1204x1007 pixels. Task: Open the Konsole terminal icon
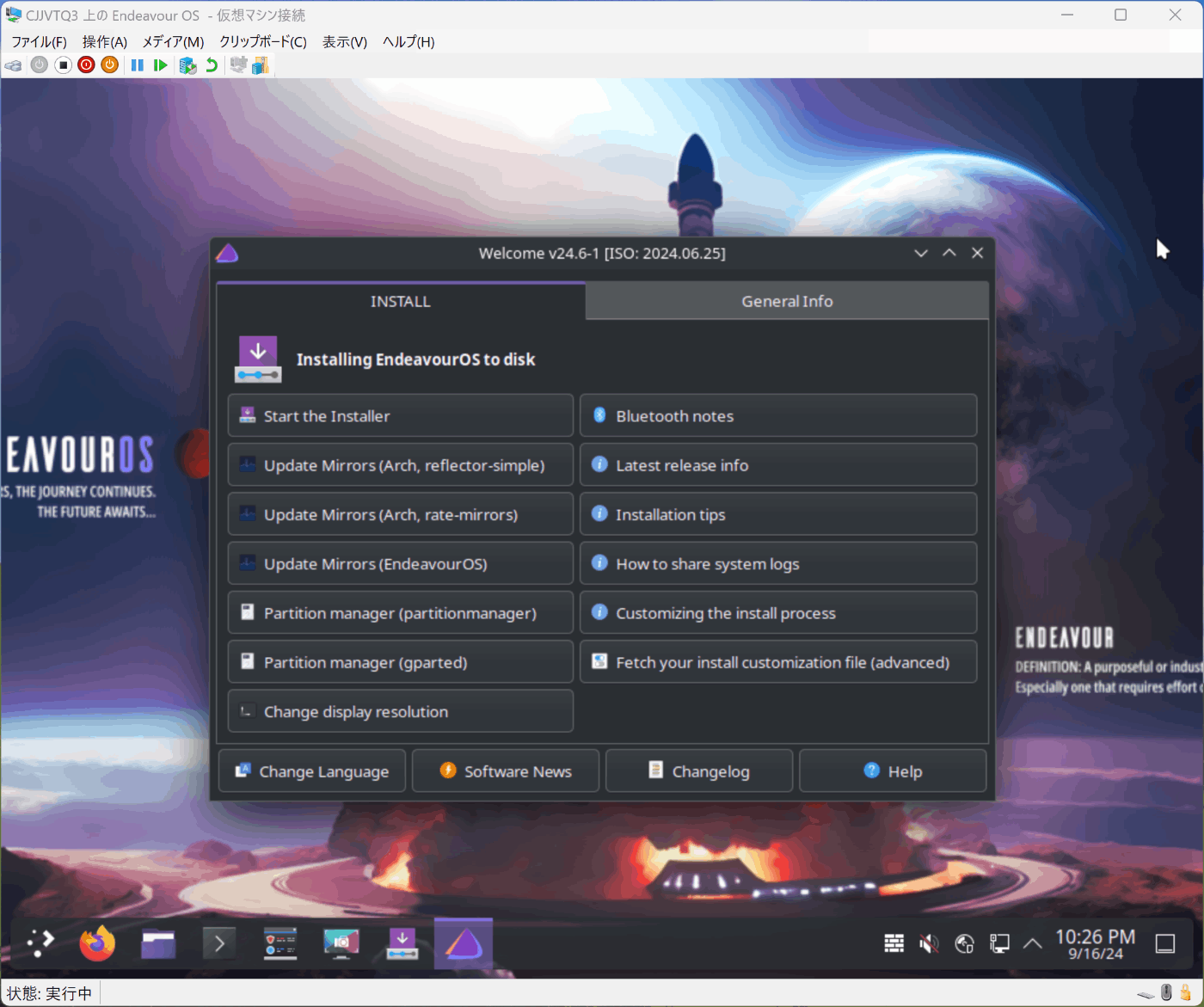click(x=219, y=944)
